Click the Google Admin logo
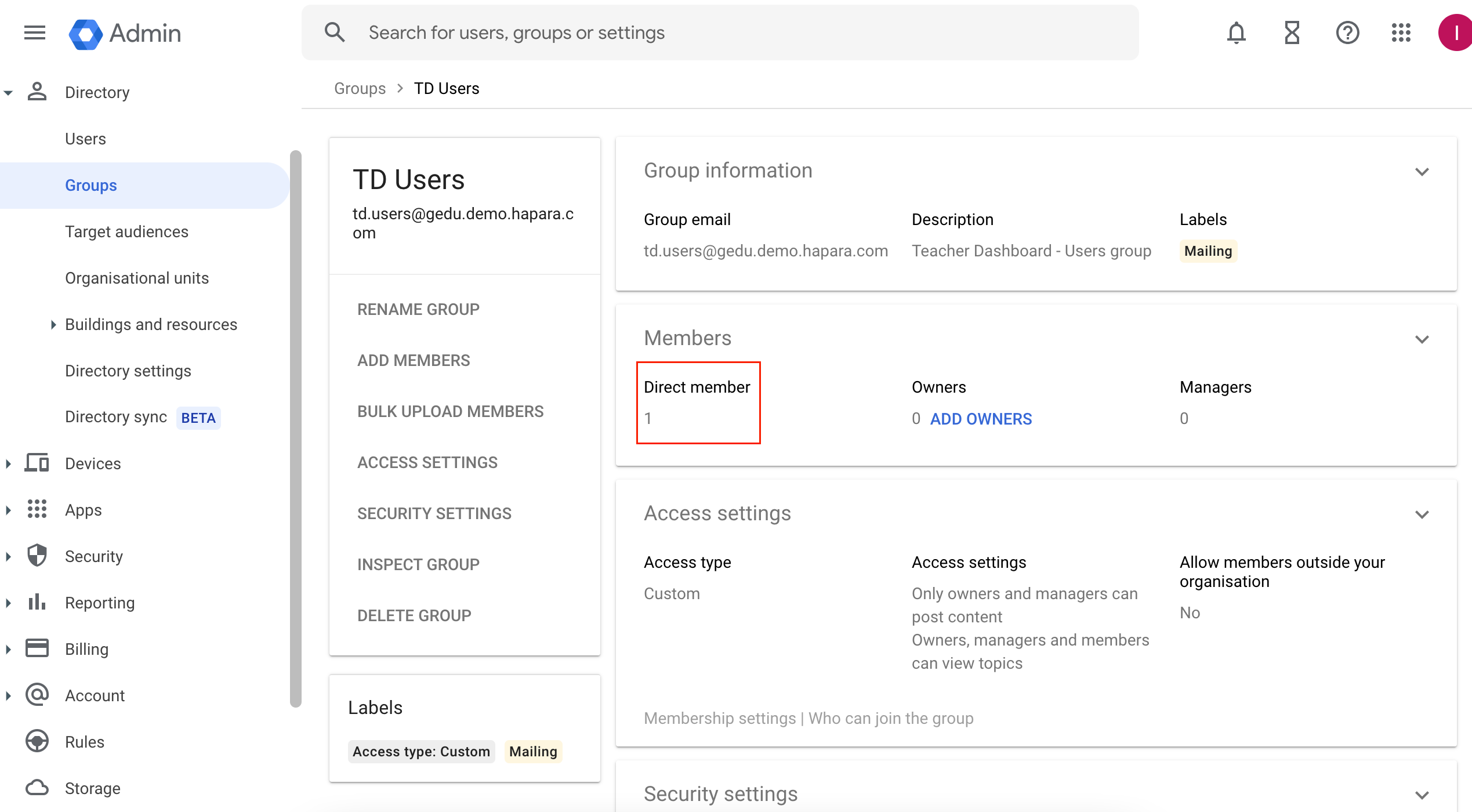The width and height of the screenshot is (1472, 812). [125, 34]
